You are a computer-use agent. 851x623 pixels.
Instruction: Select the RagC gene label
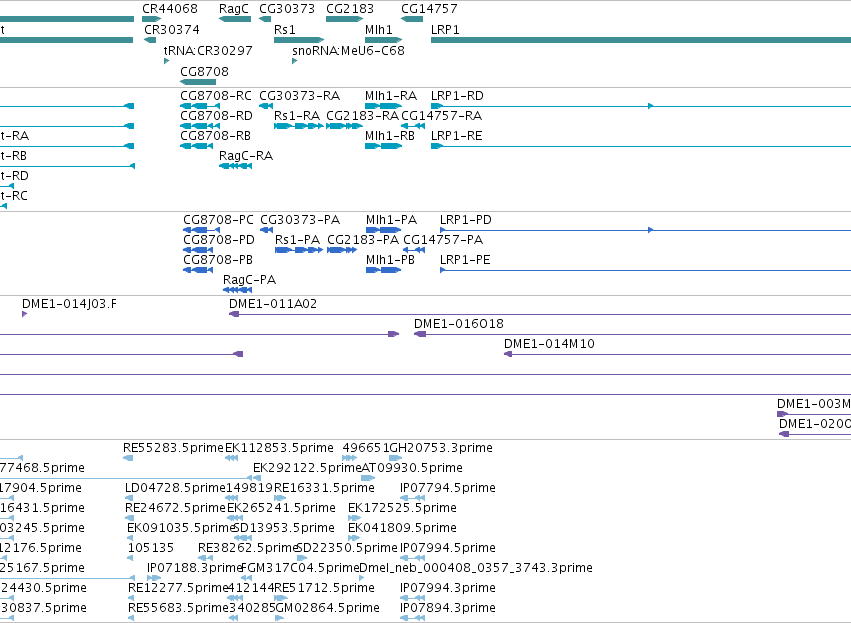pyautogui.click(x=234, y=9)
